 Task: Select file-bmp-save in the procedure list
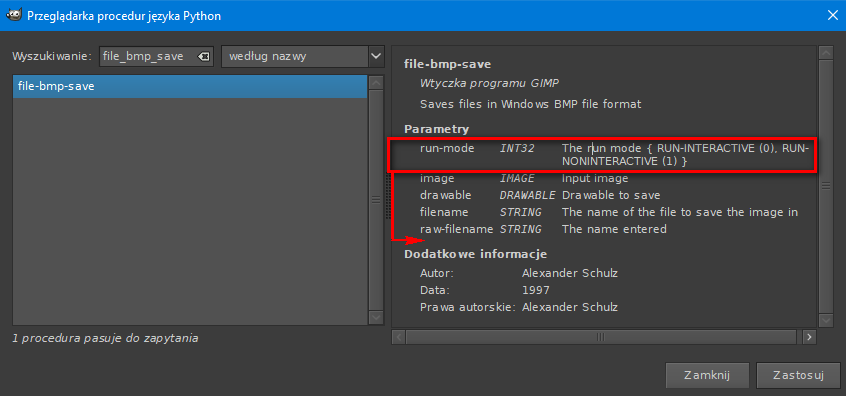[189, 86]
